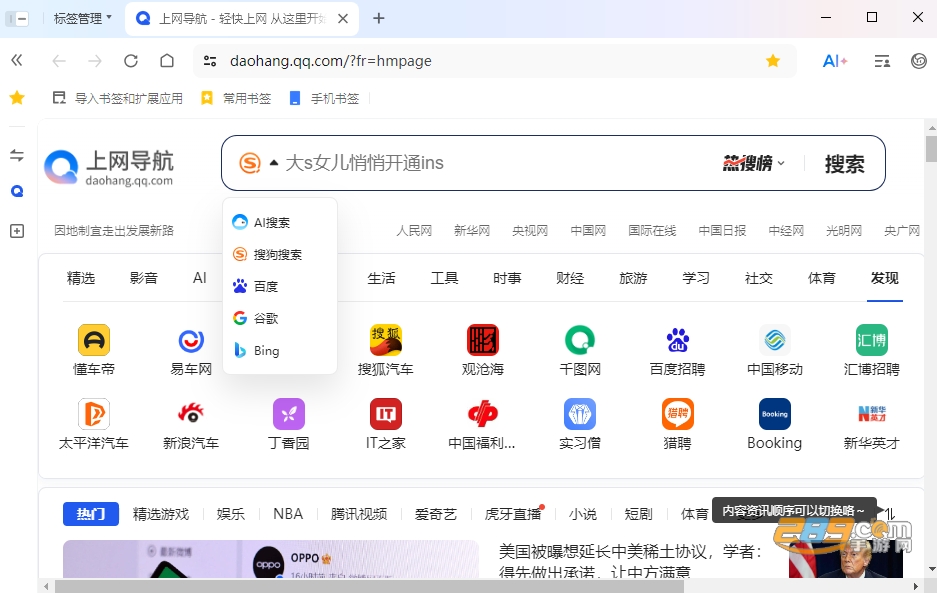Screen dimensions: 937x593
Task: Open the browser home page
Action: click(167, 61)
